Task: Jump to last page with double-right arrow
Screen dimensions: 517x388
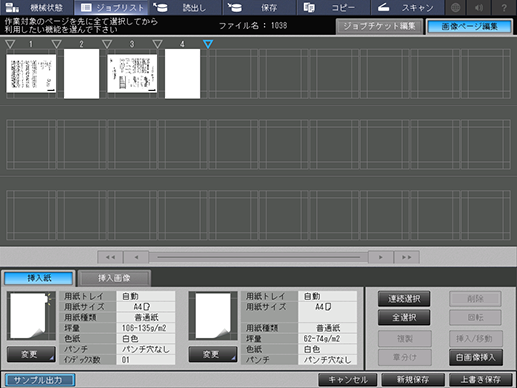Action: [x=406, y=257]
